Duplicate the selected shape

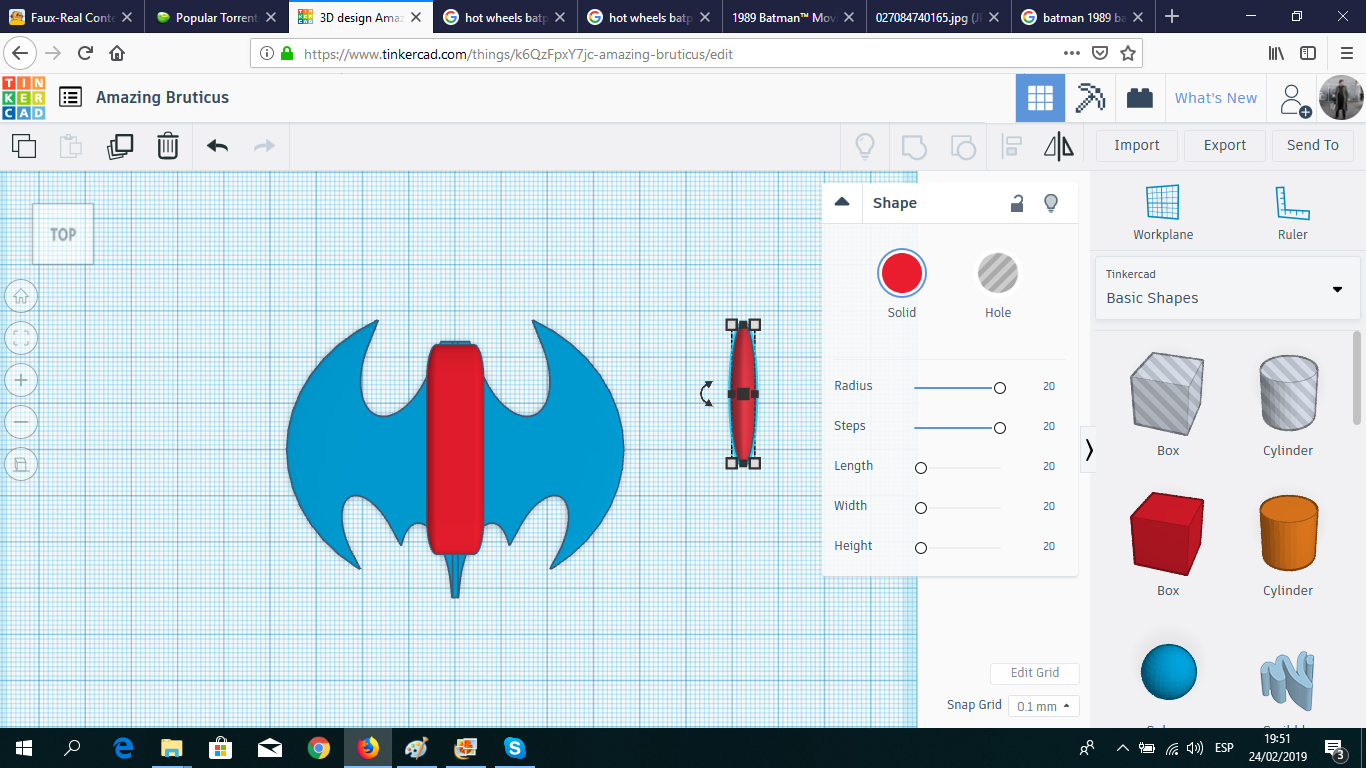(120, 146)
